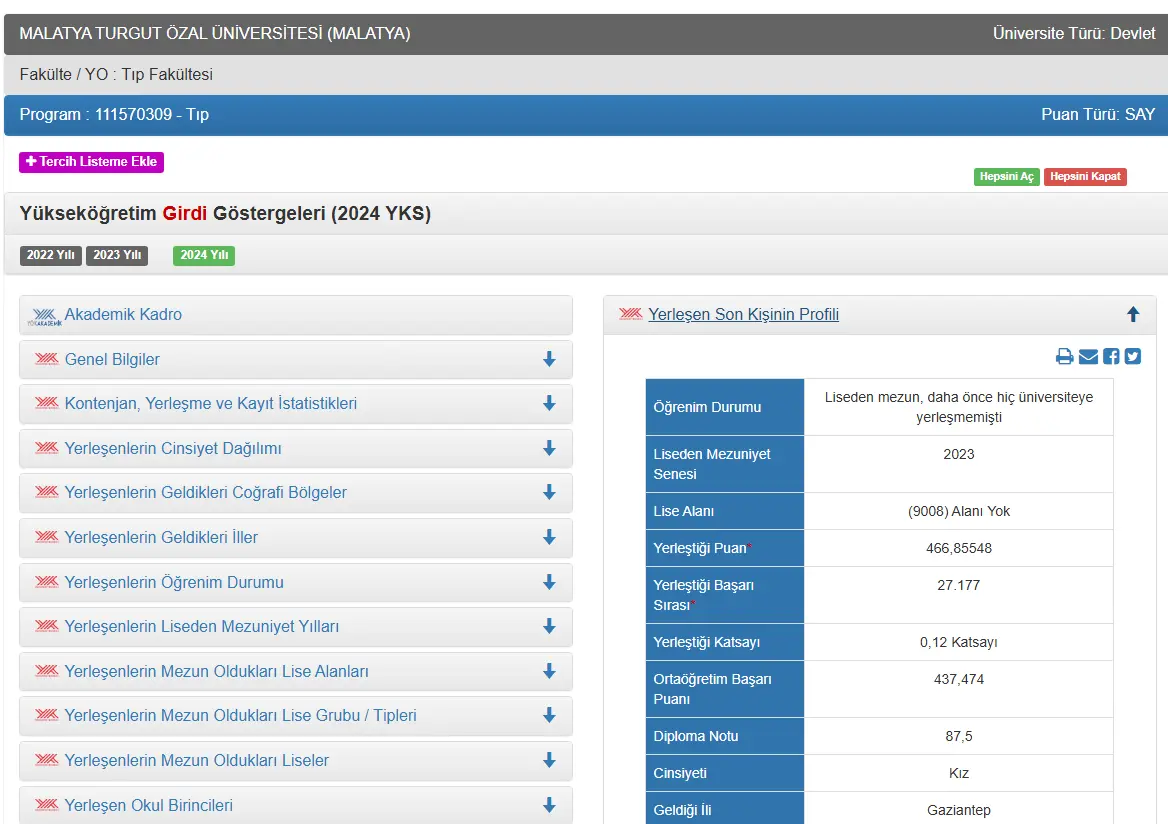This screenshot has width=1168, height=824.
Task: Click YÖK logo beside Yerleşen Son Kişinin Profili
Action: [x=630, y=314]
